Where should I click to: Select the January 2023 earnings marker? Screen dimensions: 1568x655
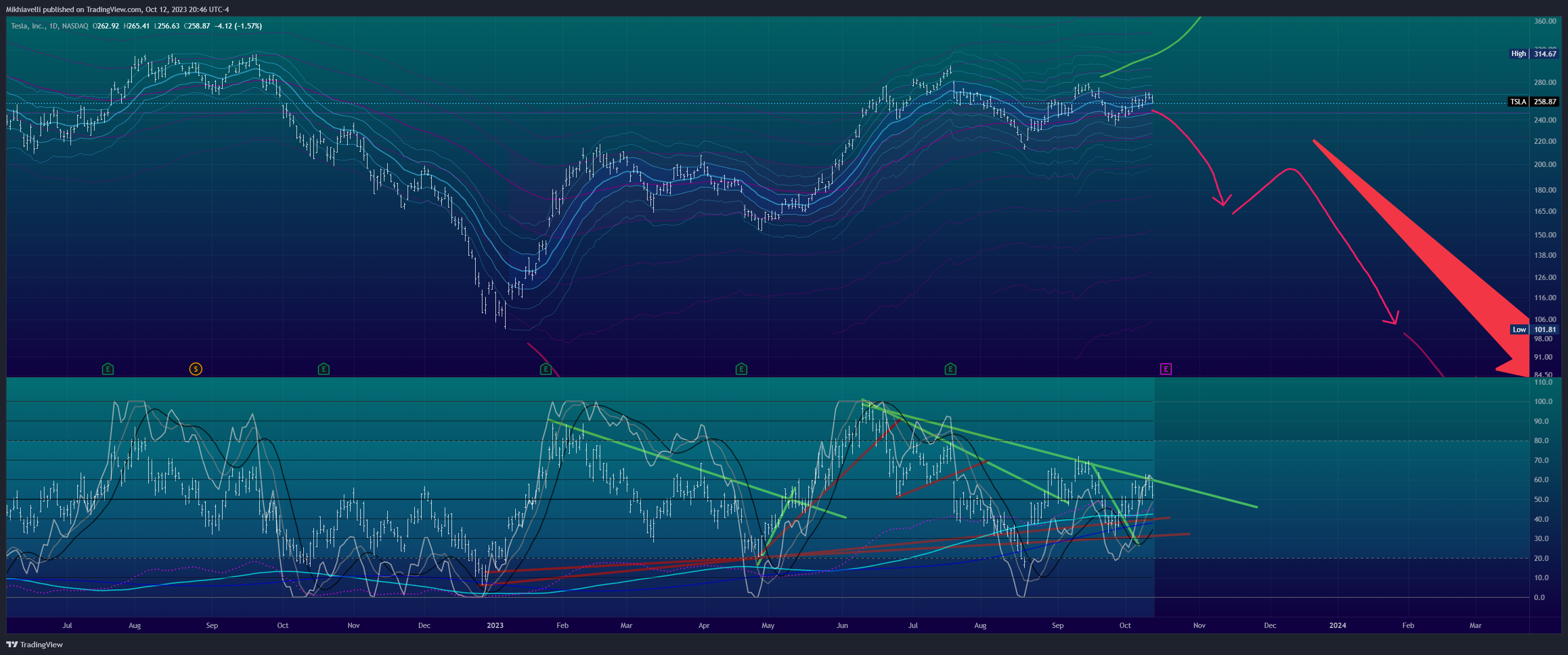(546, 369)
